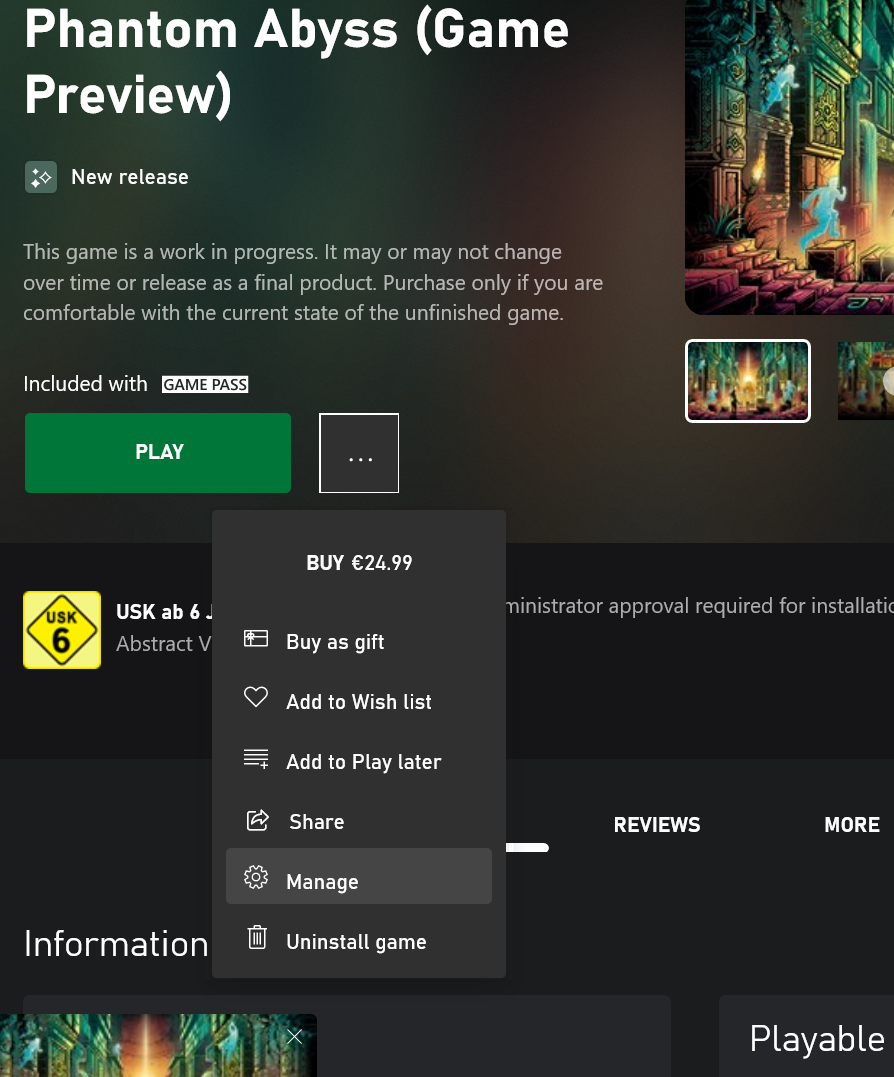Click the USK 6 rating badge
894x1077 pixels.
62,630
